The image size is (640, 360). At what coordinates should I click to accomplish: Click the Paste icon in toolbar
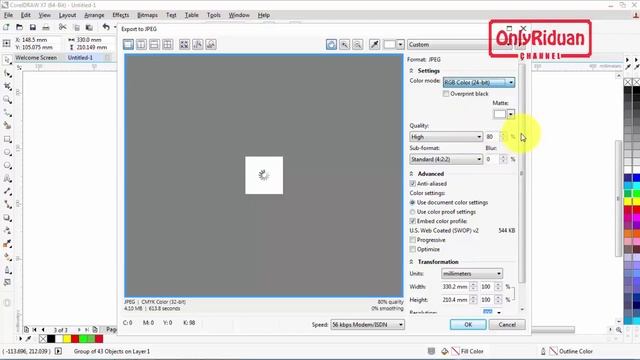pos(89,27)
